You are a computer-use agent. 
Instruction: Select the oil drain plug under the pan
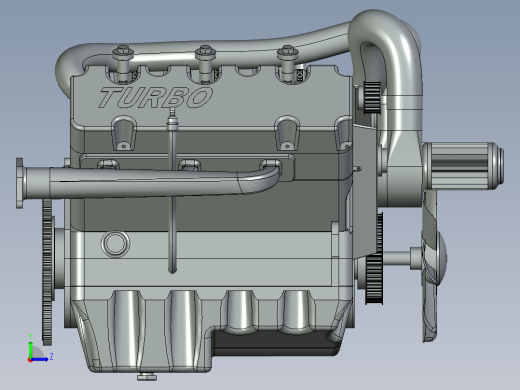coord(147,376)
